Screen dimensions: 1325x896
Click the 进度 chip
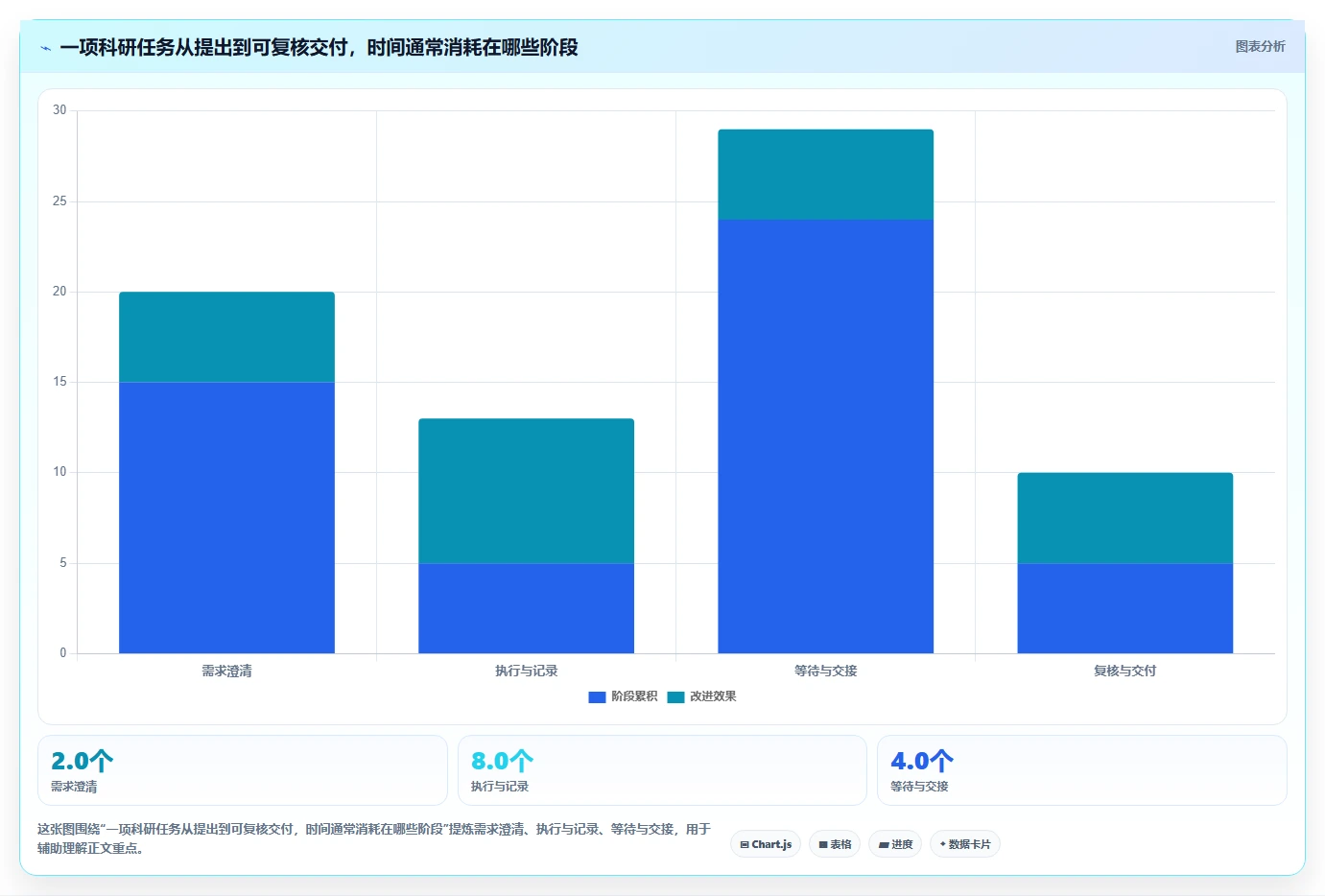click(x=895, y=844)
